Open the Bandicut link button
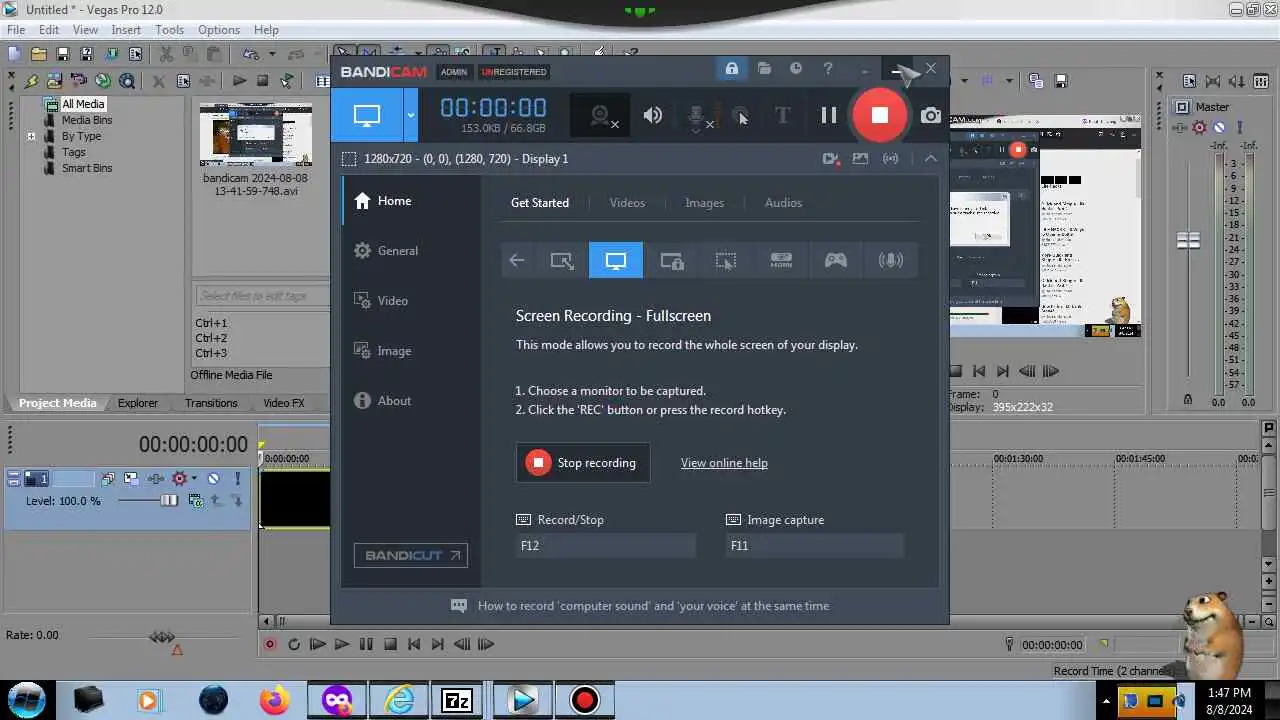This screenshot has width=1280, height=720. coord(411,555)
